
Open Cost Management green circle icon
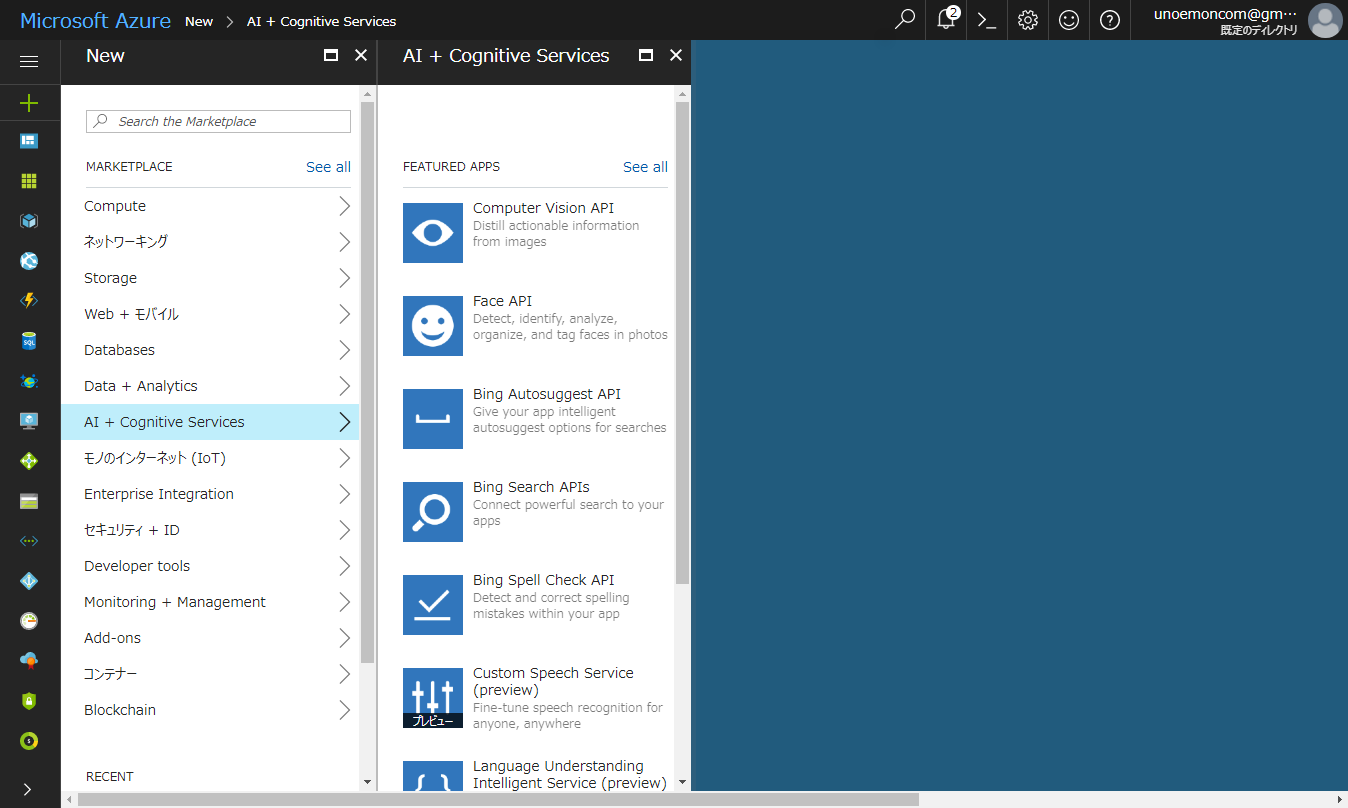pyautogui.click(x=29, y=741)
